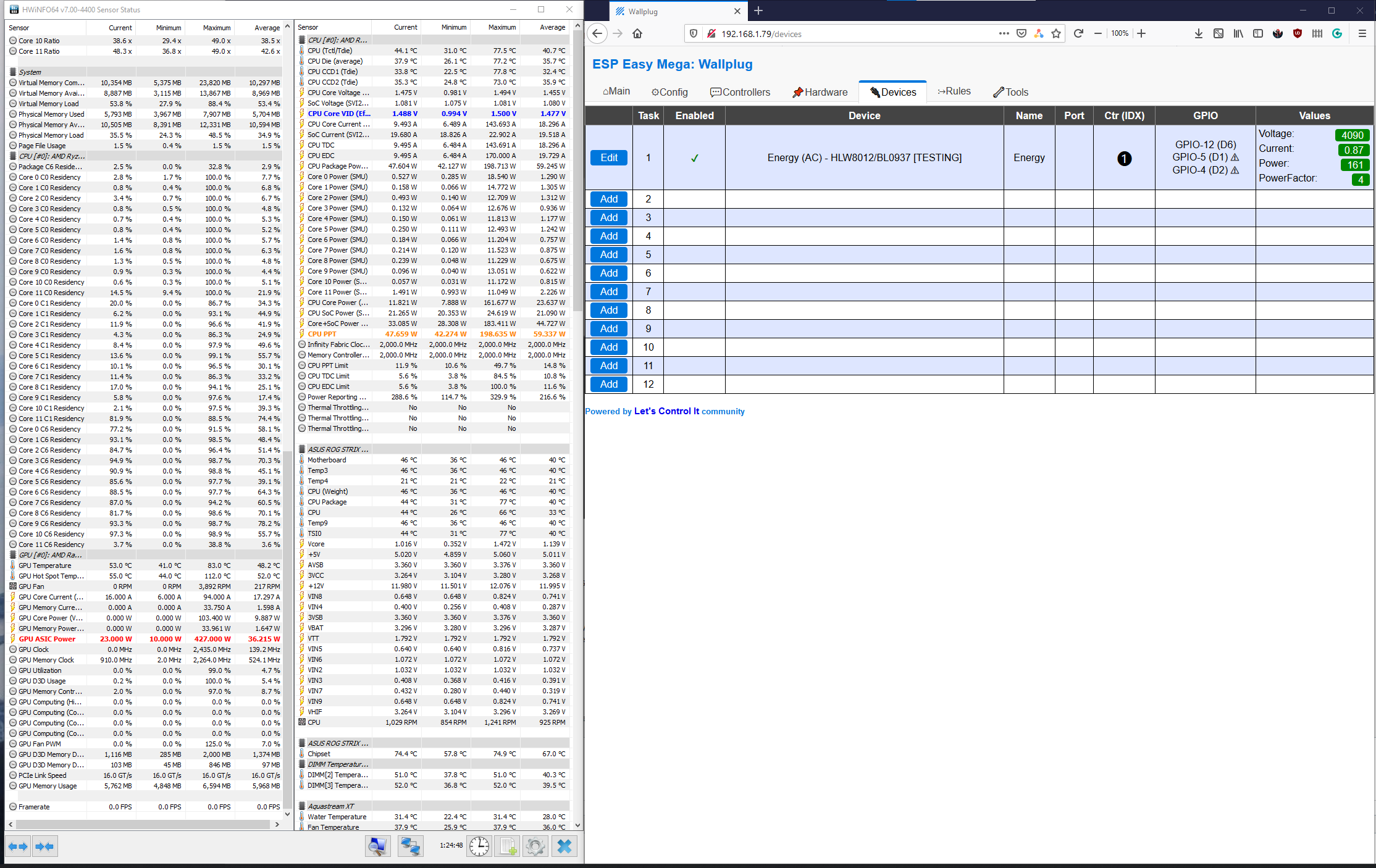The image size is (1376, 868).
Task: Click Edit for task 1 Energy device
Action: tap(609, 157)
